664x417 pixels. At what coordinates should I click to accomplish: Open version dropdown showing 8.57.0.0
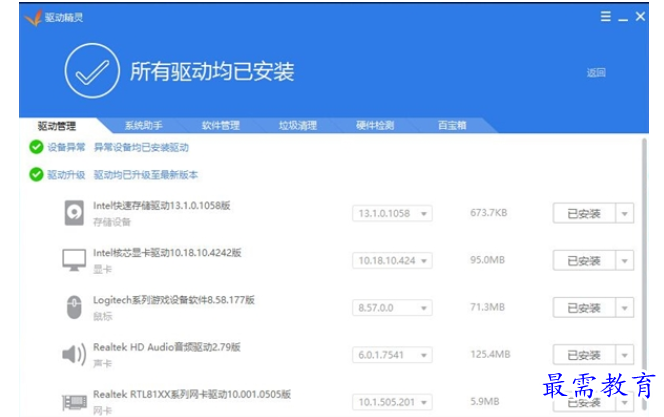392,308
